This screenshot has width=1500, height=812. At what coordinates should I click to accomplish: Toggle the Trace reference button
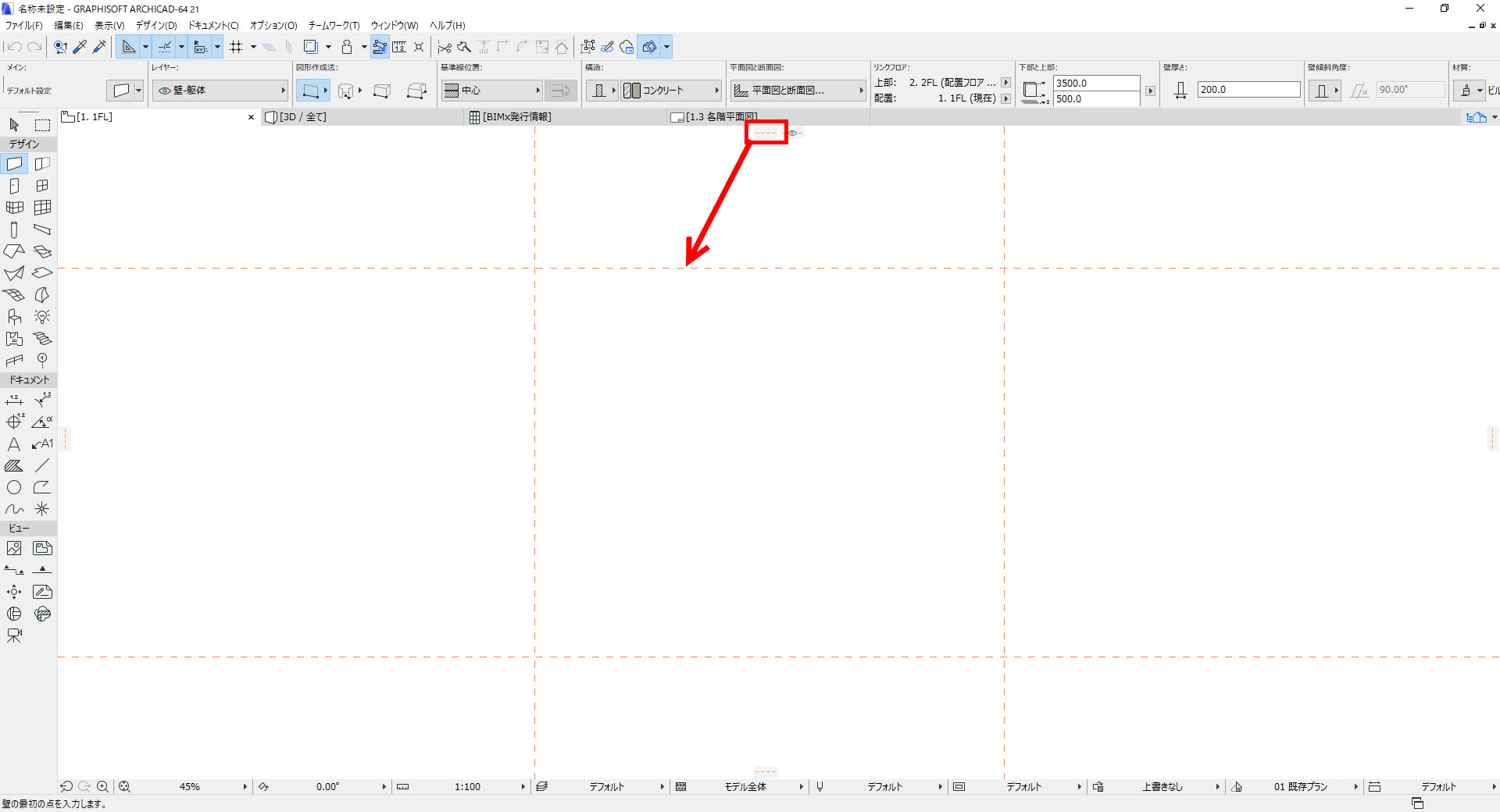tap(310, 47)
